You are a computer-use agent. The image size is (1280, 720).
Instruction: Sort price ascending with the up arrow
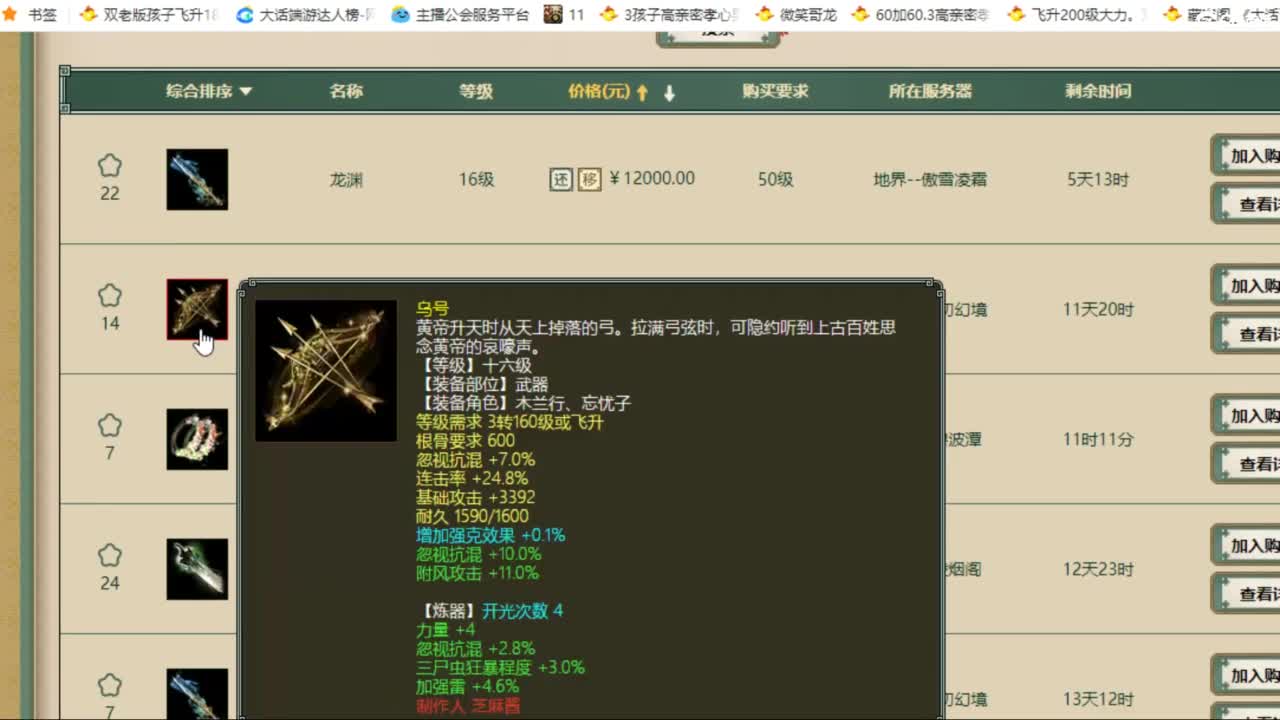pyautogui.click(x=642, y=92)
